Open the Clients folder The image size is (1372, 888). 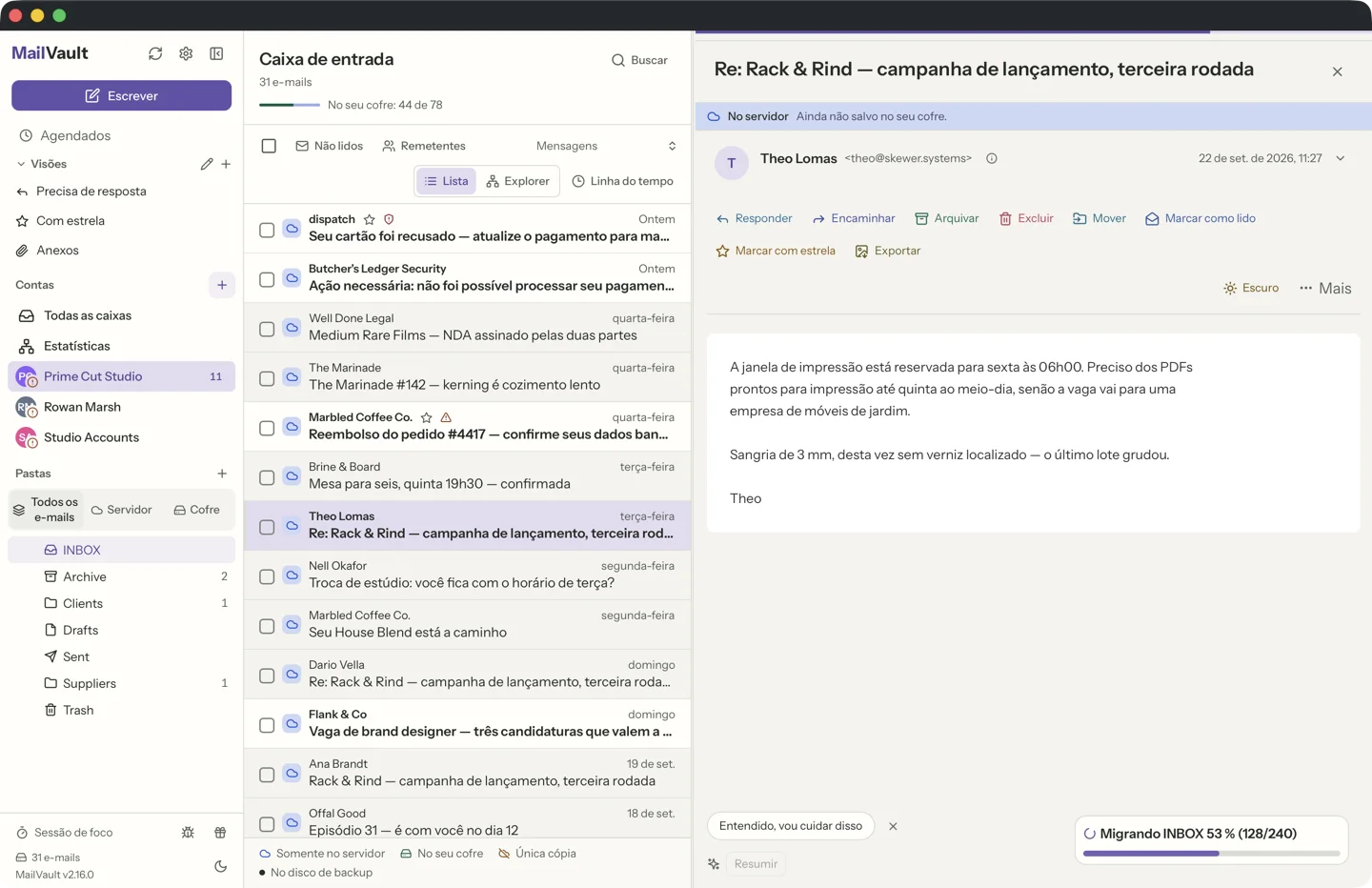pos(121,603)
